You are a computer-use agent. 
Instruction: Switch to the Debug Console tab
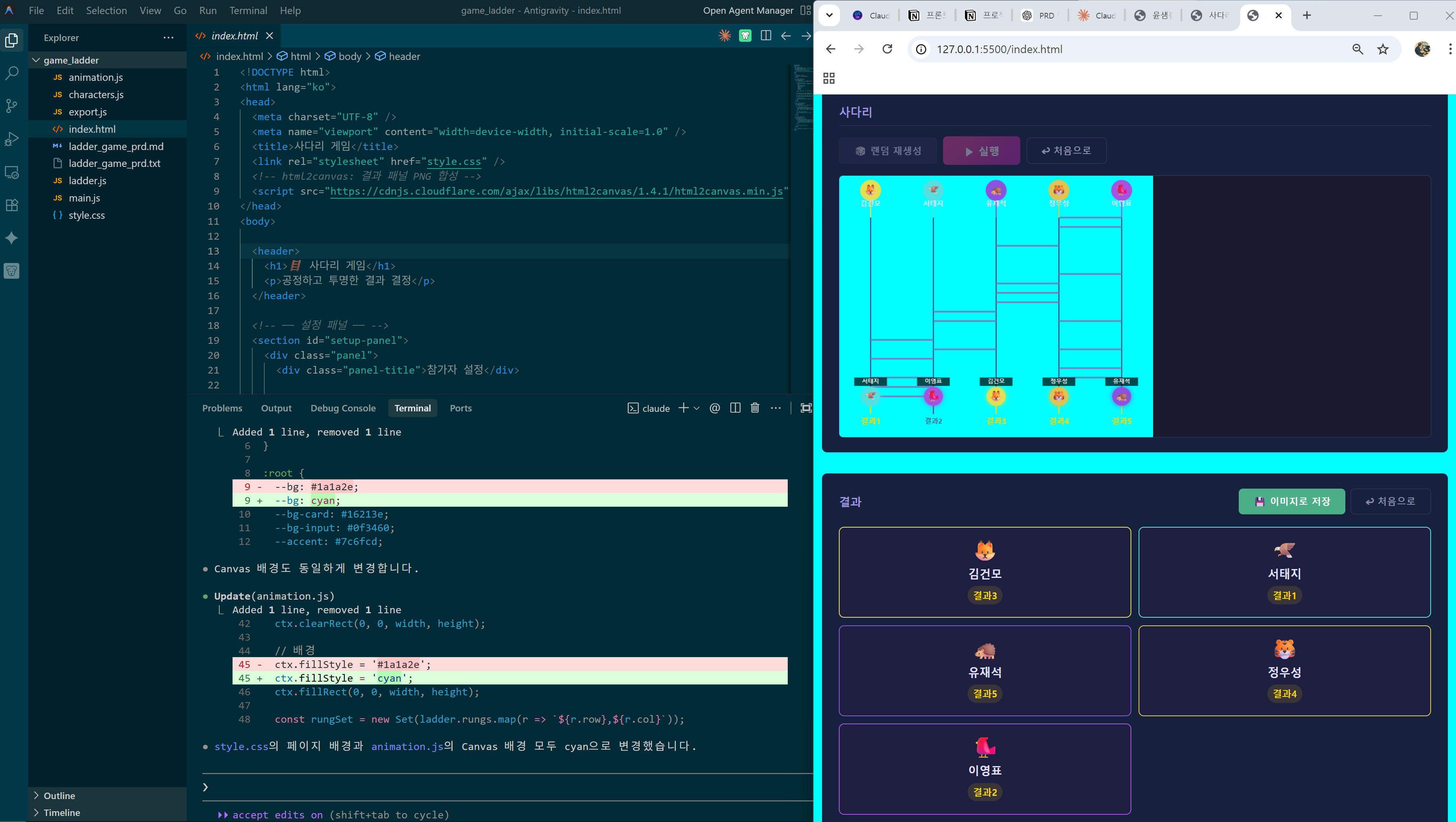[x=342, y=408]
